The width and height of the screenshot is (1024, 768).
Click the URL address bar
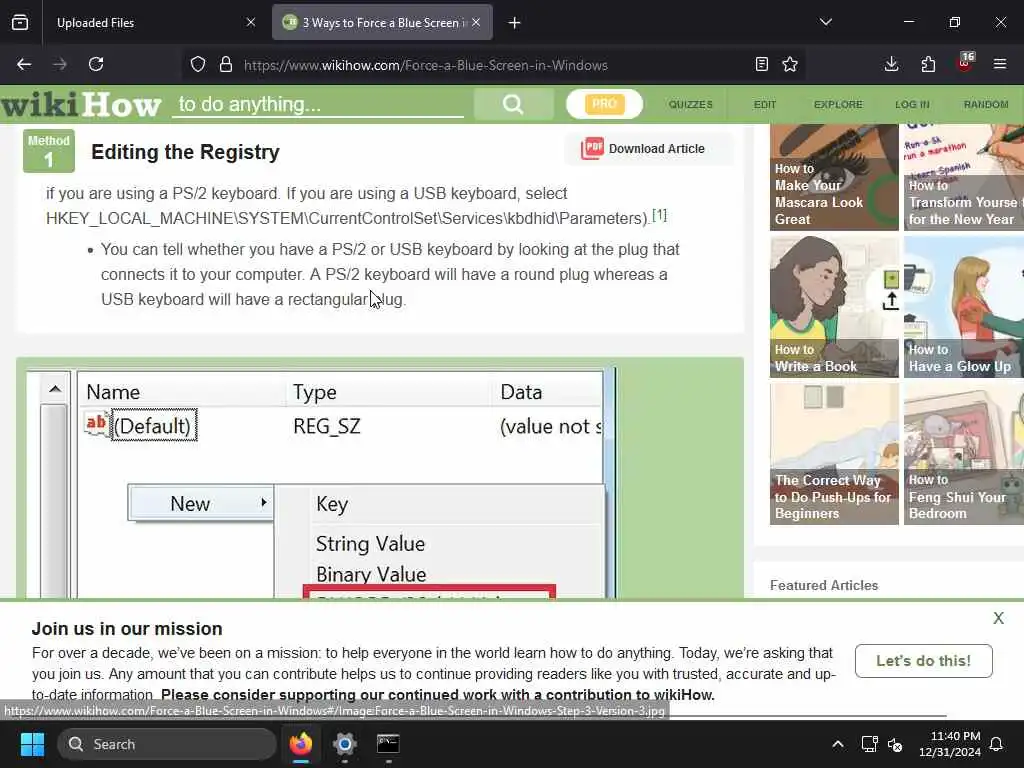pyautogui.click(x=493, y=65)
